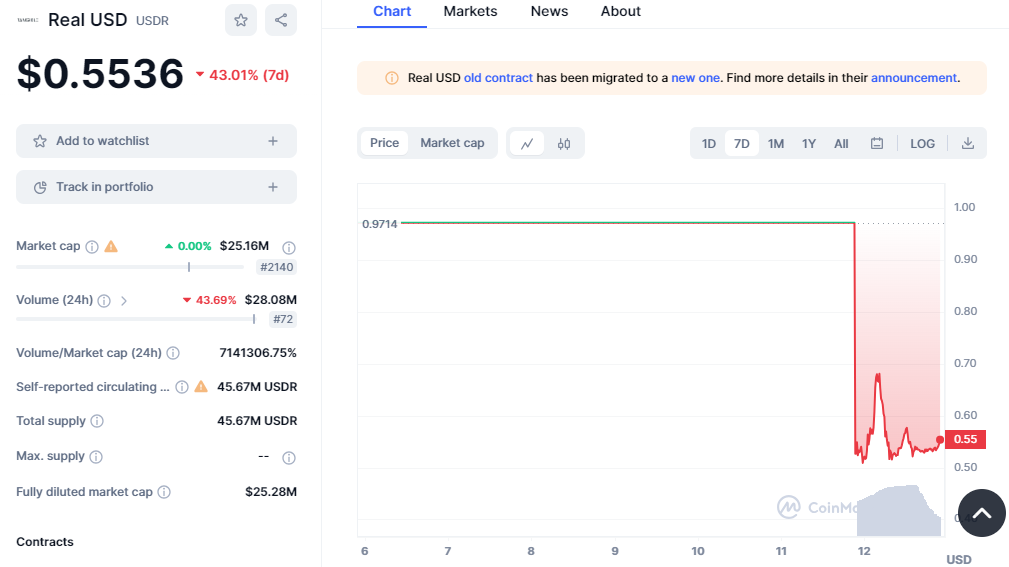Click the orange warning triangle next to Market cap
The height and width of the screenshot is (567, 1009).
pyautogui.click(x=111, y=246)
